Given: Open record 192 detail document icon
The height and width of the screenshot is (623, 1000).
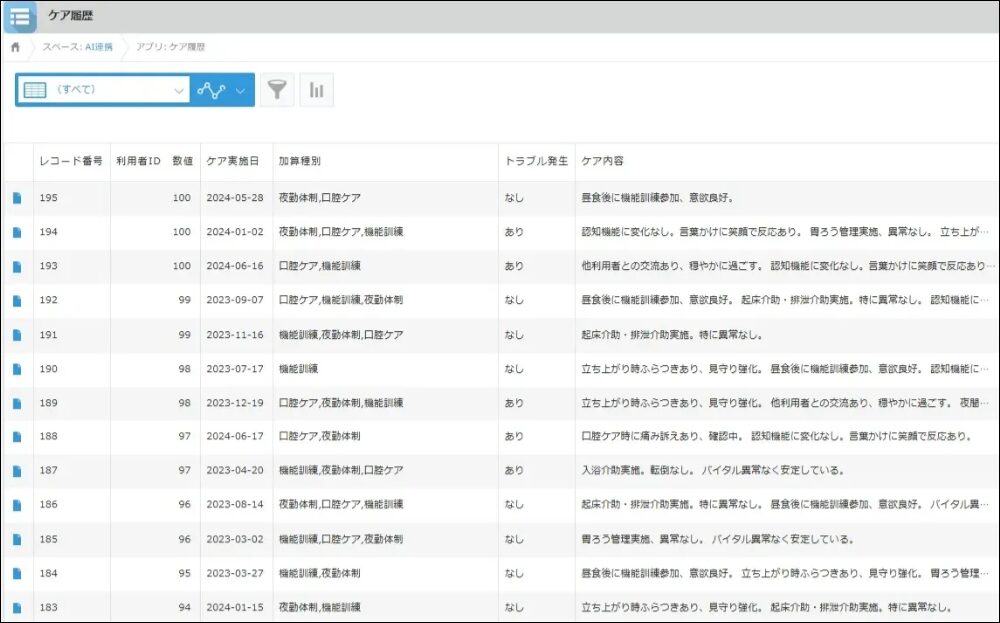Looking at the screenshot, I should (x=17, y=300).
